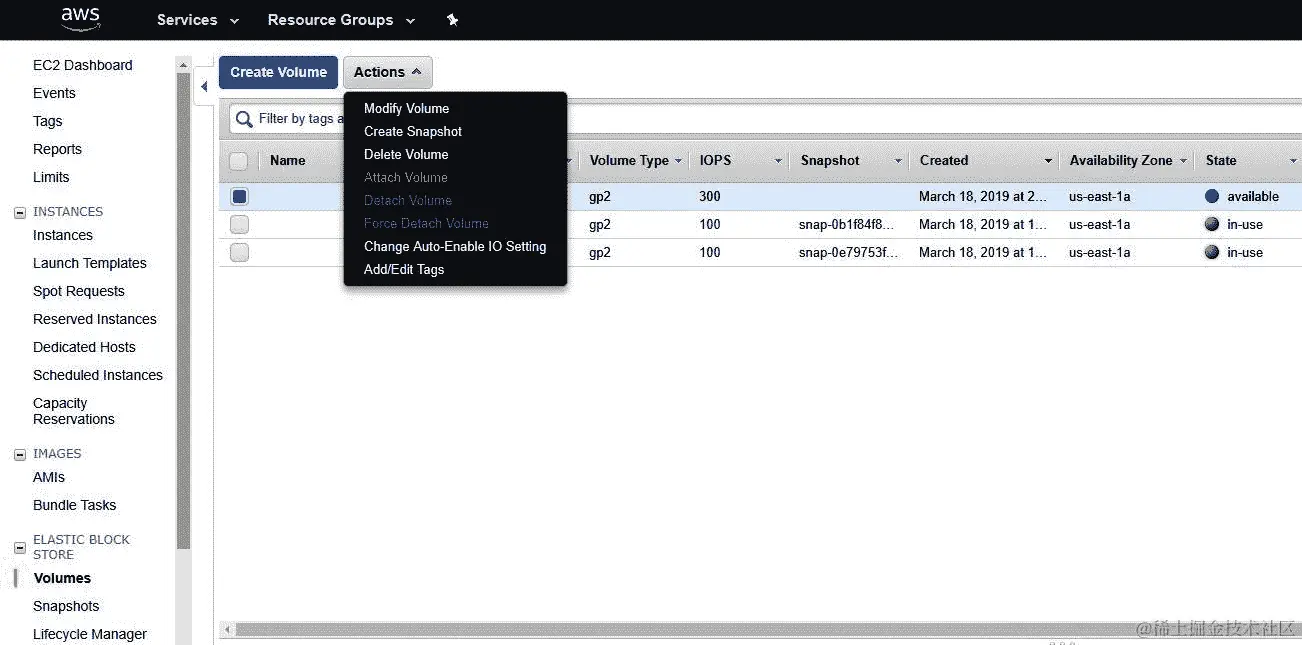Open Dedicated Hosts
The image size is (1302, 645).
click(x=84, y=347)
